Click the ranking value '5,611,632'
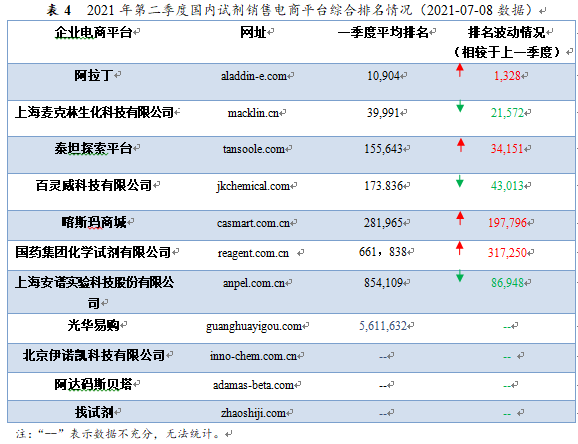Viewport: 578px width, 444px height. click(x=383, y=326)
